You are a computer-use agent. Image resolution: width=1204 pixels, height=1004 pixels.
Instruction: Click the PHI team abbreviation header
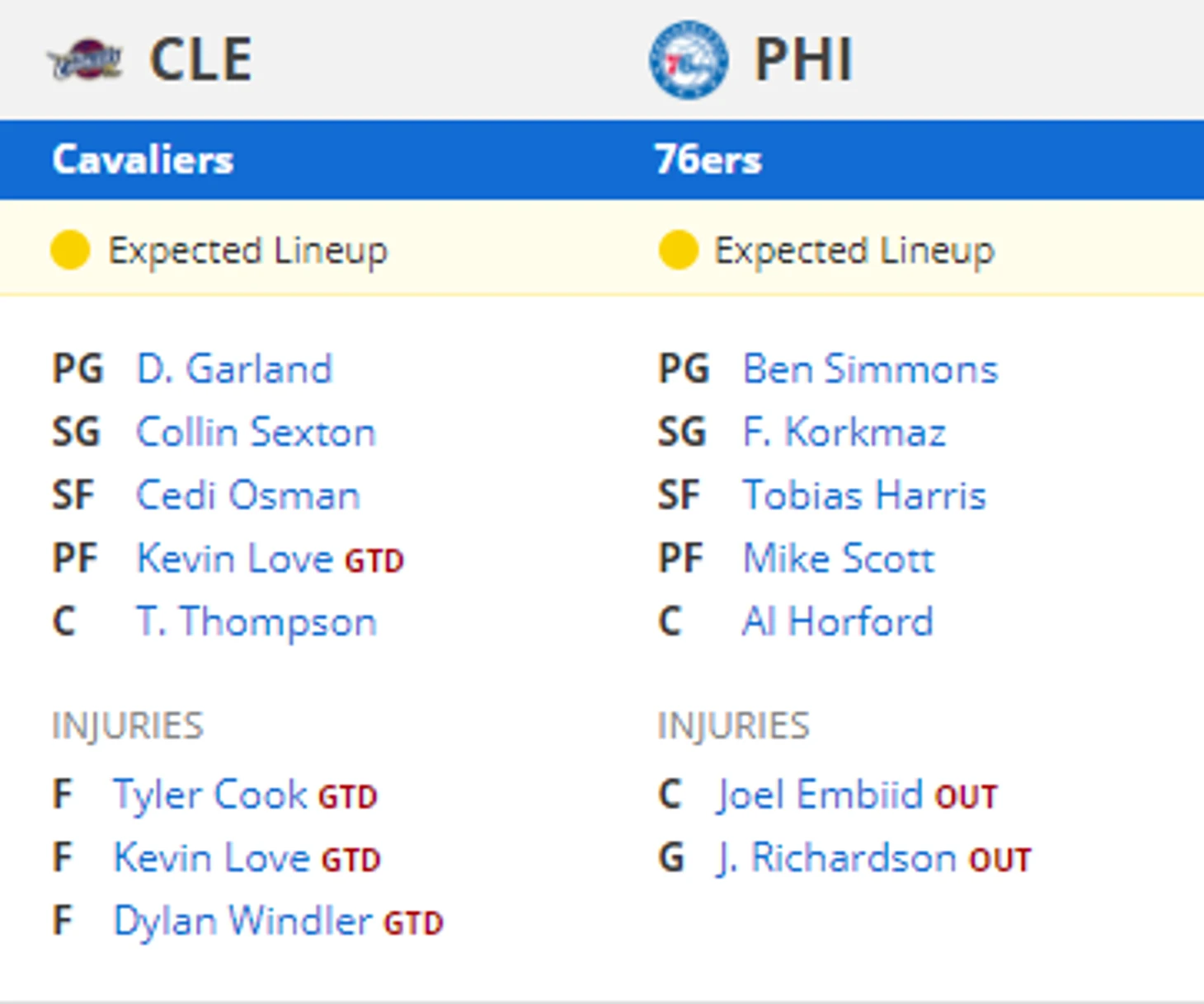click(804, 59)
